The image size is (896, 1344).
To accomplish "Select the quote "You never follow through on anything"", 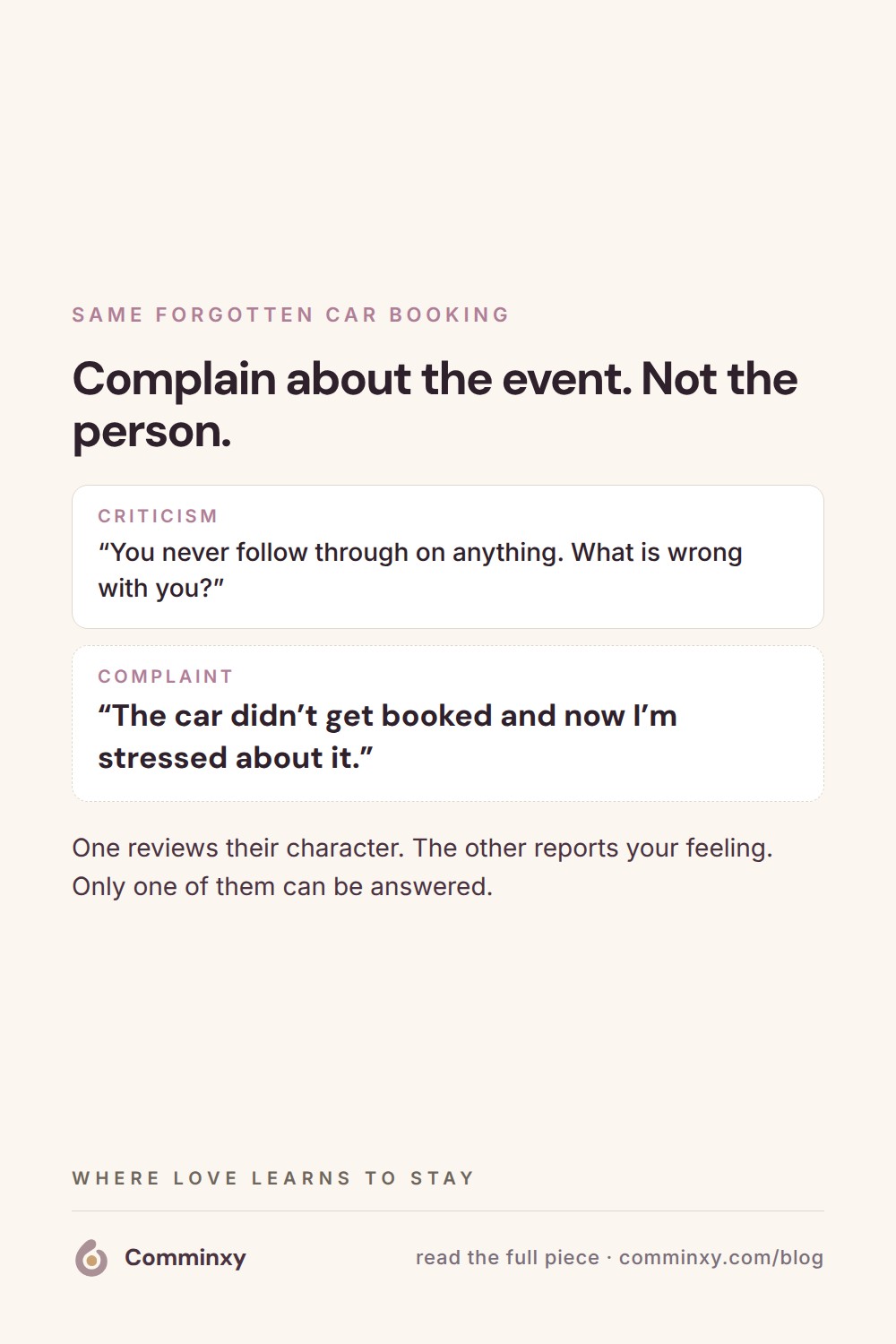I will pyautogui.click(x=330, y=553).
